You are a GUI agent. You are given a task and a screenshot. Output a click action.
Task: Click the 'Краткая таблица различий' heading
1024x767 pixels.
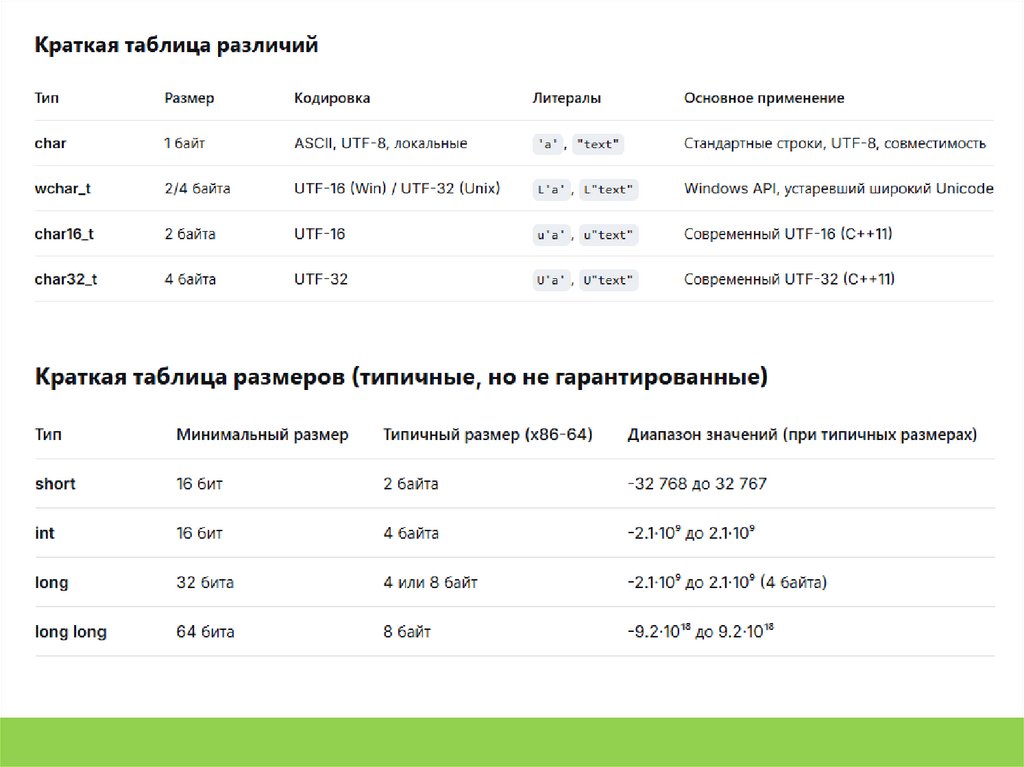click(177, 45)
